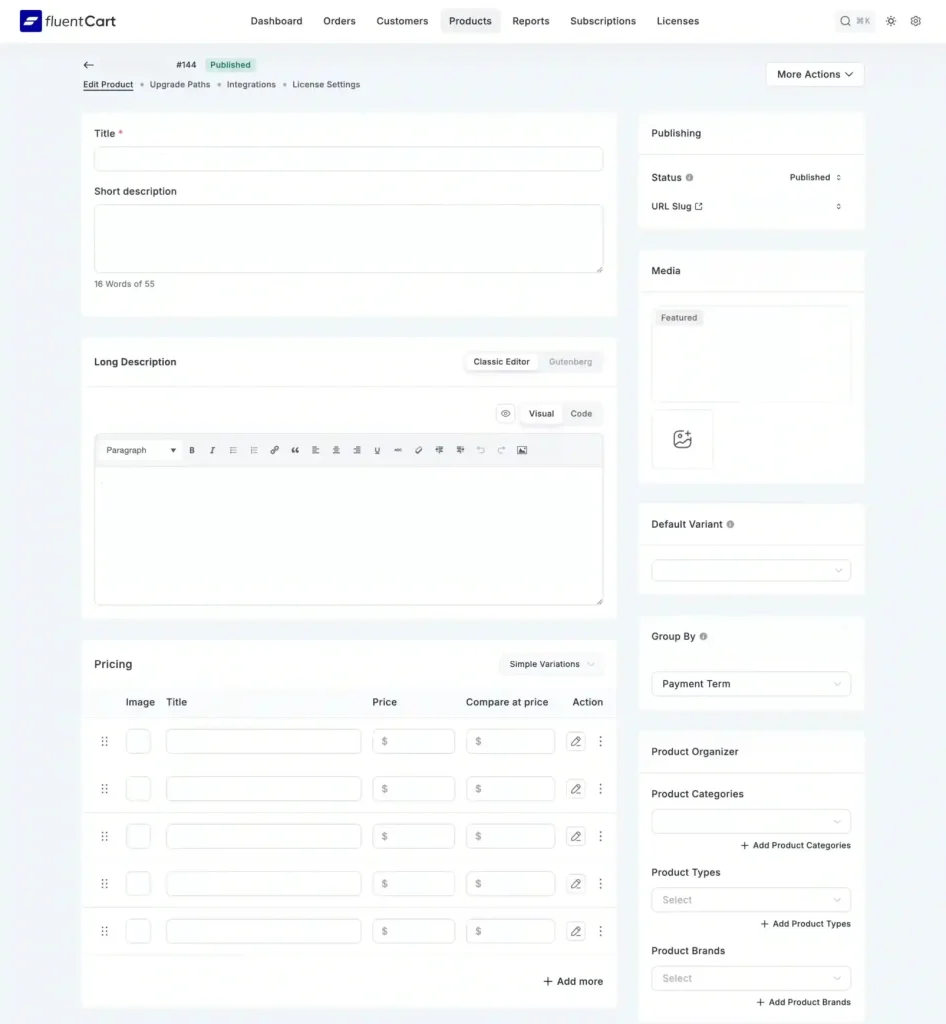946x1024 pixels.
Task: Open the Default Variant dropdown
Action: coord(750,569)
